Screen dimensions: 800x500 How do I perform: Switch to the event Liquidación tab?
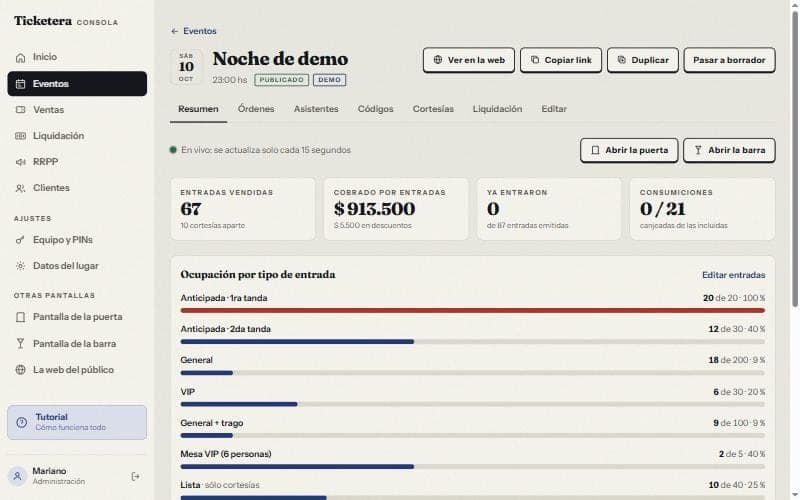click(x=497, y=109)
